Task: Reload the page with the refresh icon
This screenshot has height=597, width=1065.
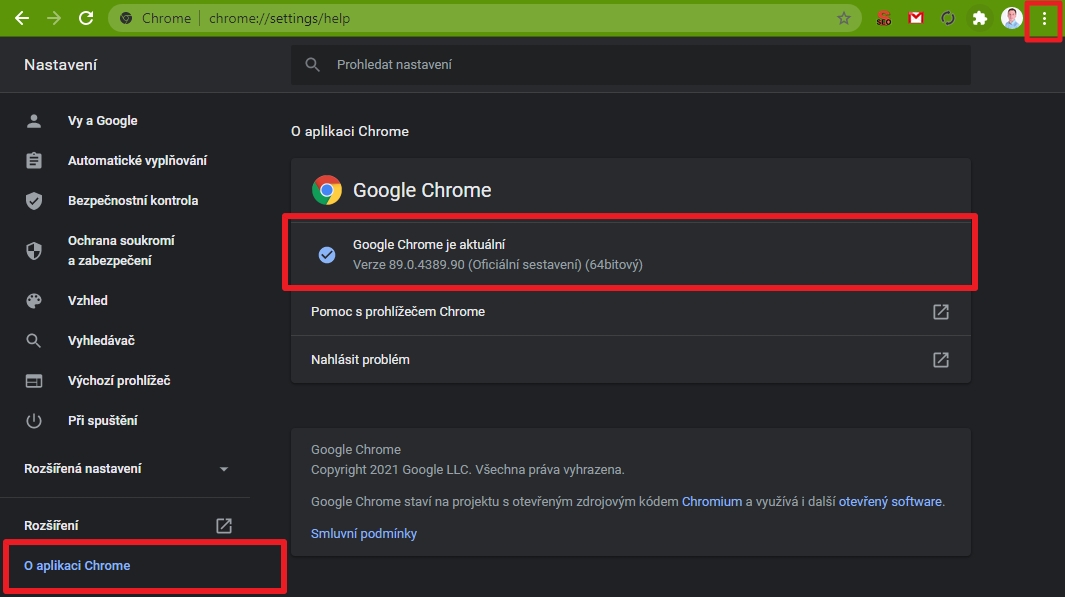Action: [x=86, y=18]
